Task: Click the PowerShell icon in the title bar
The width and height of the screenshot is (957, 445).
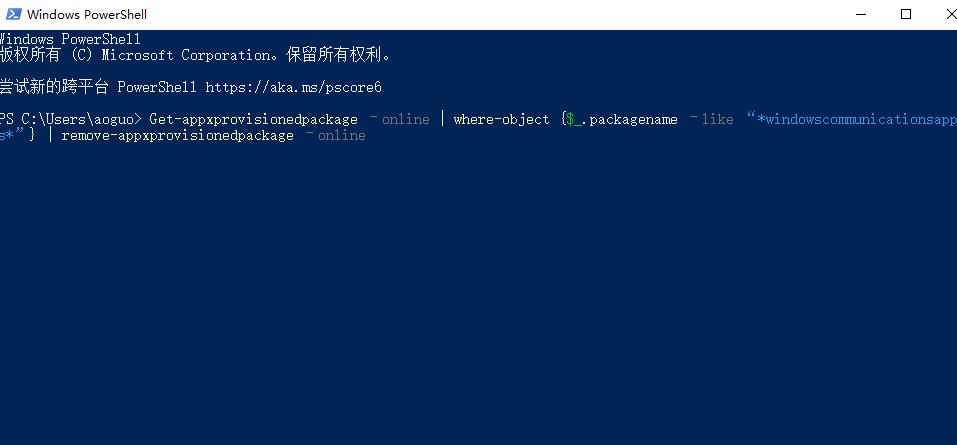Action: [13, 14]
